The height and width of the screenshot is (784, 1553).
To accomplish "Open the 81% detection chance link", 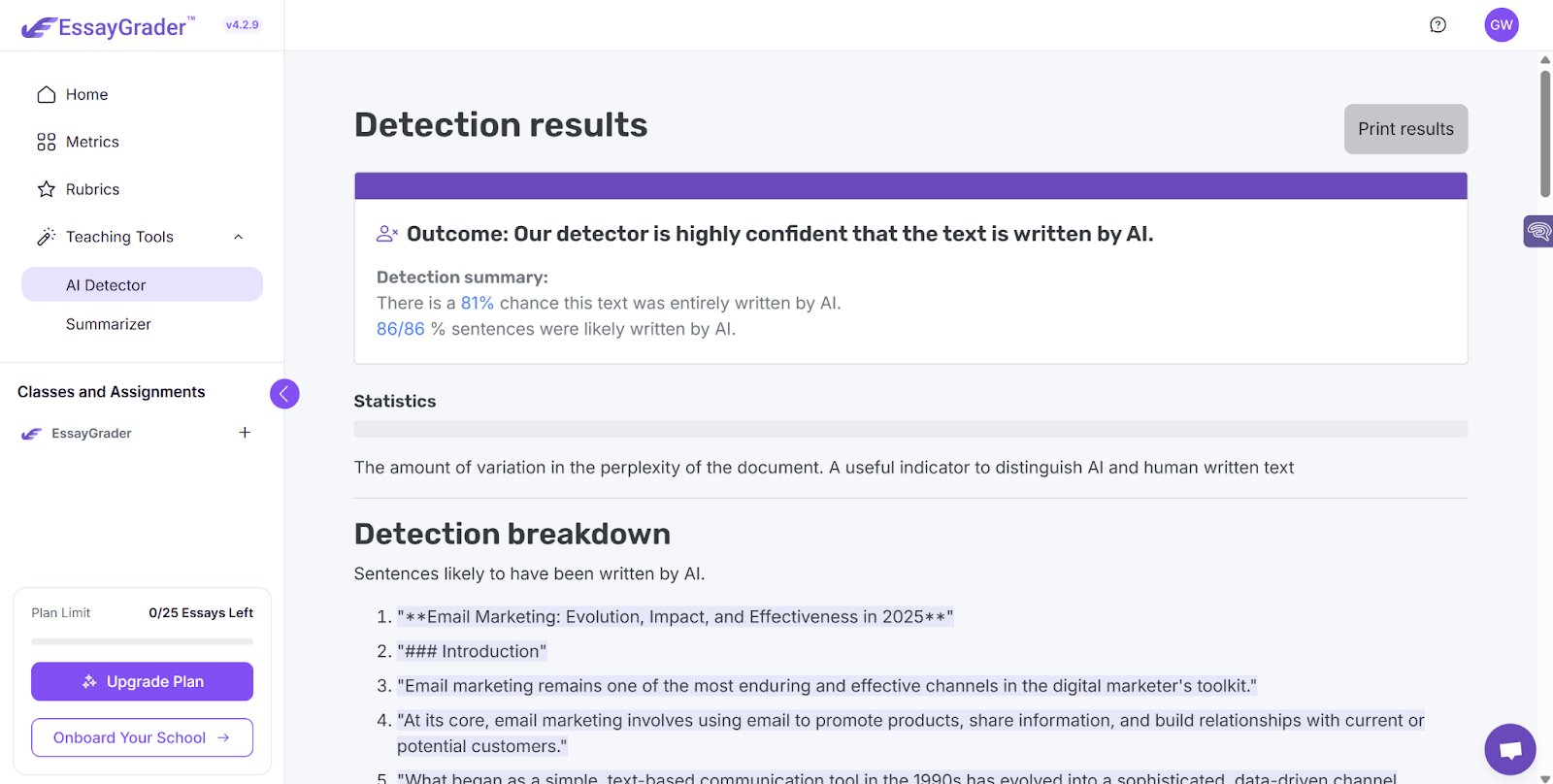I will (477, 303).
